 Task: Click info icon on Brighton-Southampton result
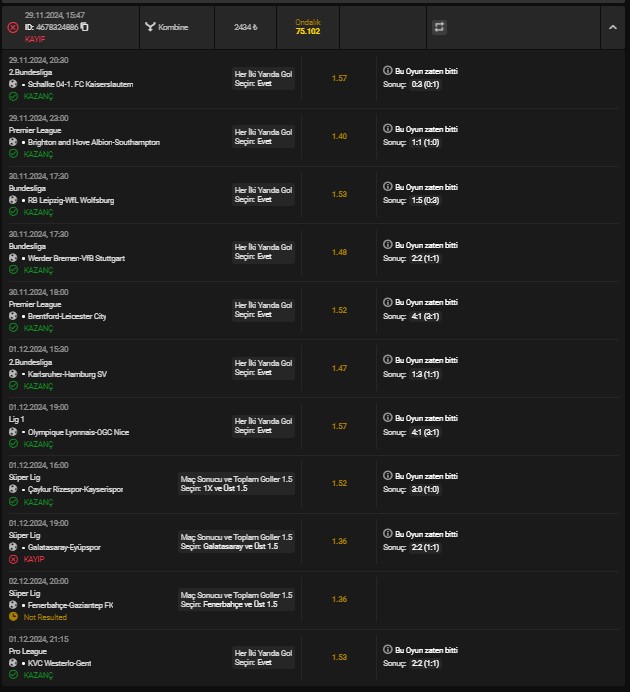click(388, 129)
